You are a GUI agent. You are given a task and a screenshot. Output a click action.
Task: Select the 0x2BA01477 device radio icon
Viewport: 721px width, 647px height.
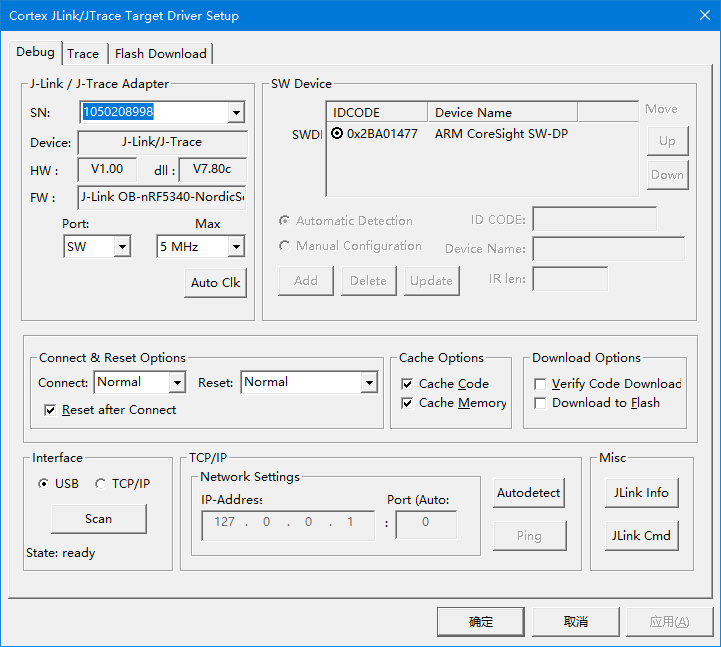point(337,133)
